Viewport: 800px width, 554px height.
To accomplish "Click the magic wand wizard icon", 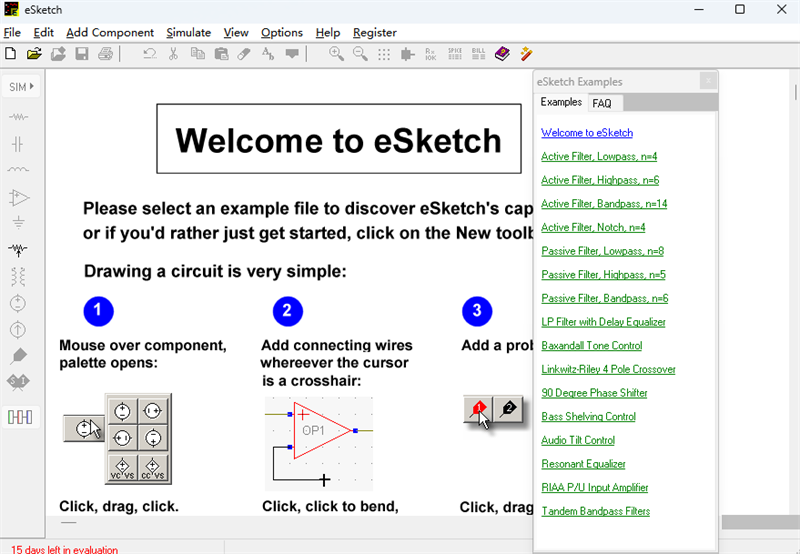I will tap(527, 54).
